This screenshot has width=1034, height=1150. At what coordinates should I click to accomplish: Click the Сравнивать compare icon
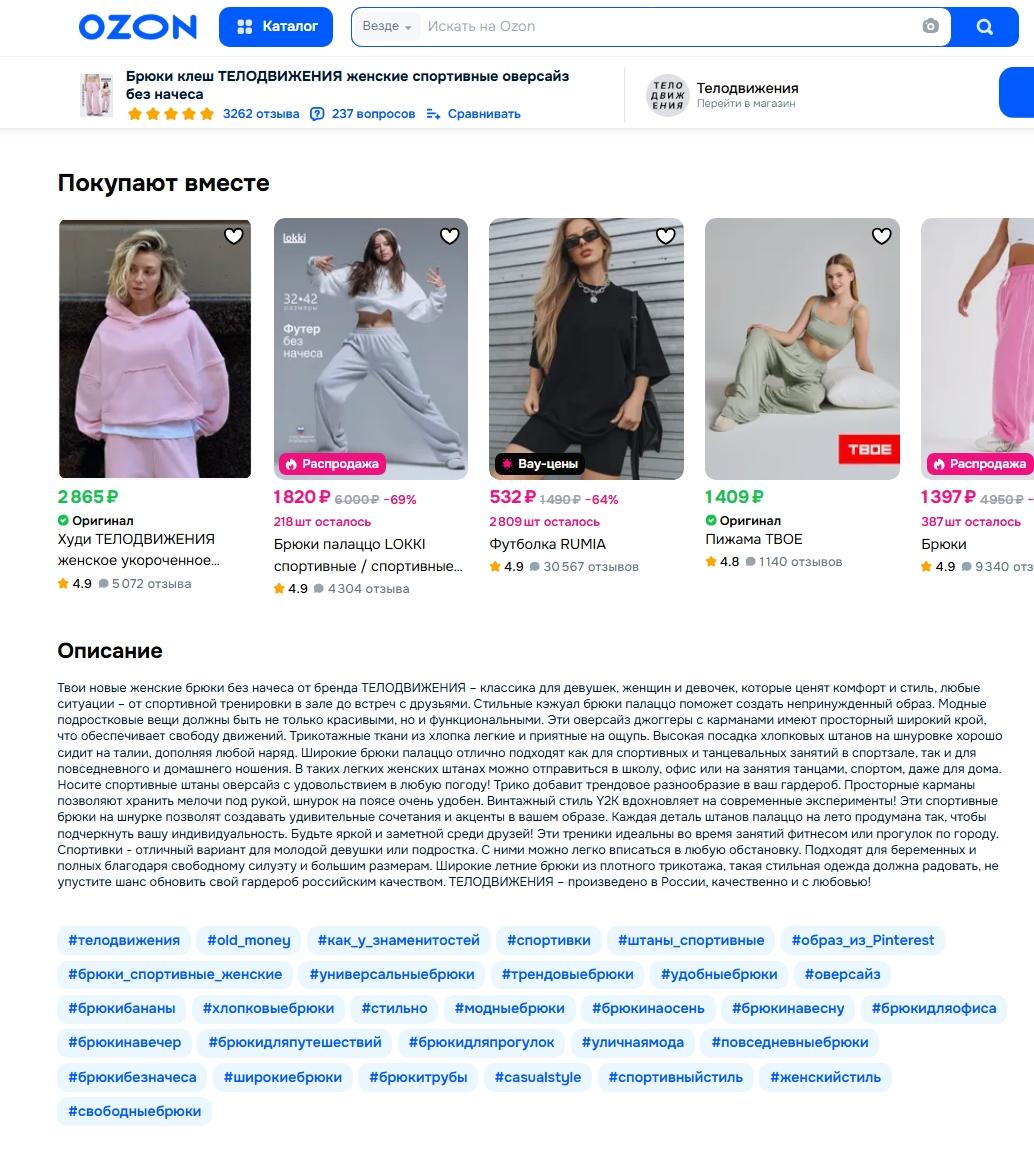pos(433,114)
